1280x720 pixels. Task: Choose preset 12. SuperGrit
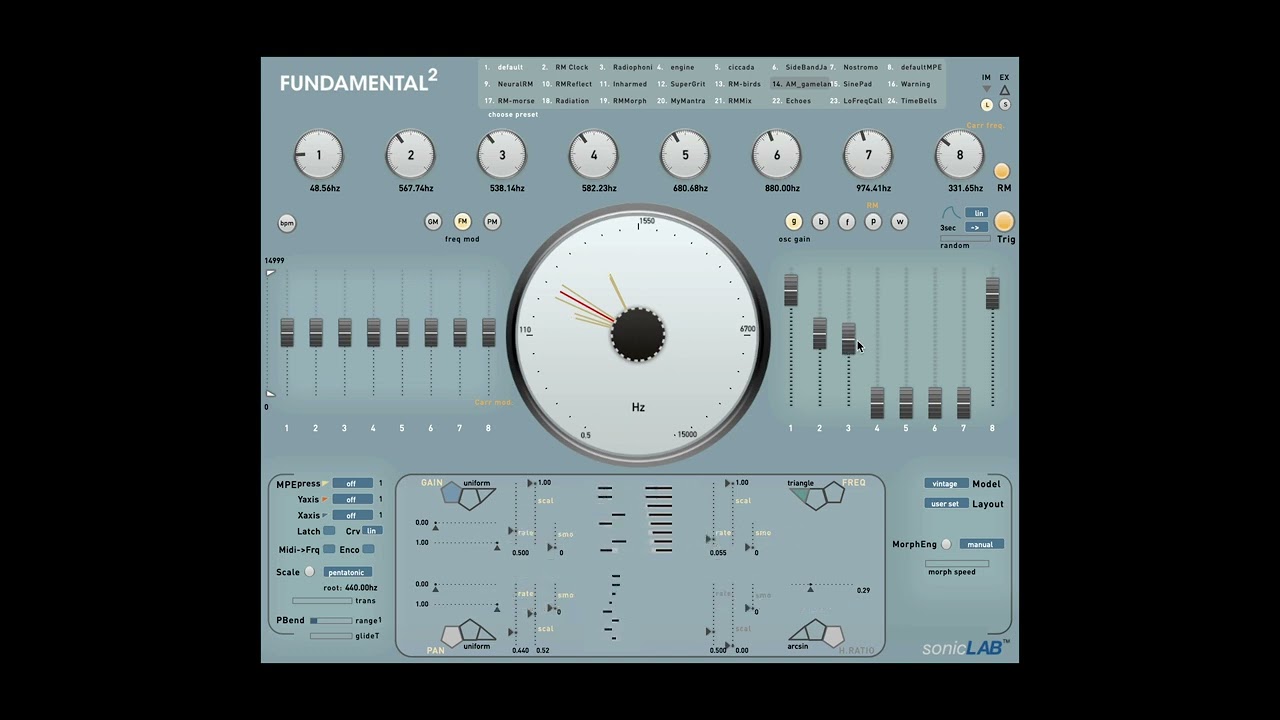click(681, 85)
